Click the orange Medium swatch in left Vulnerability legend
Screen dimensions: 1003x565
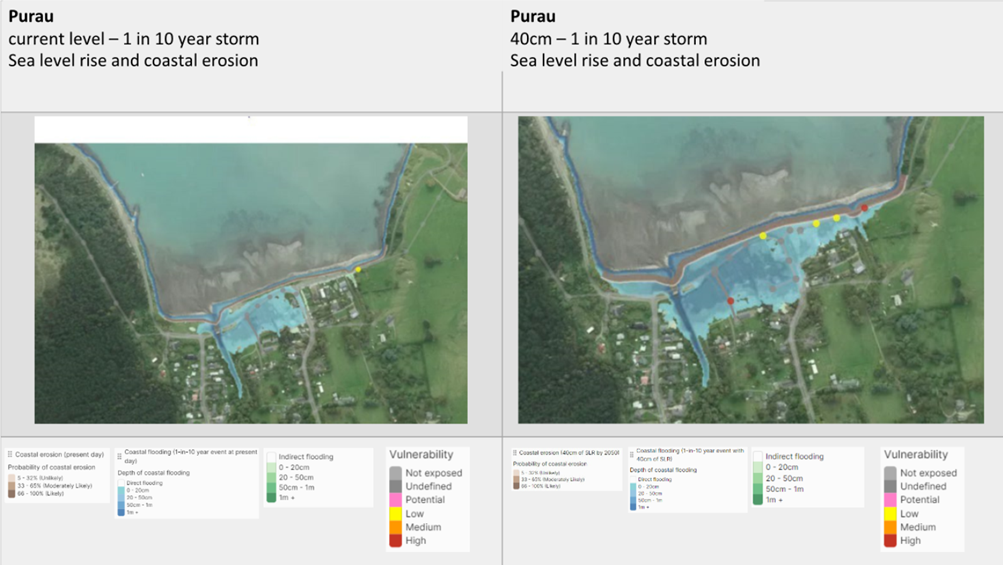tap(397, 527)
